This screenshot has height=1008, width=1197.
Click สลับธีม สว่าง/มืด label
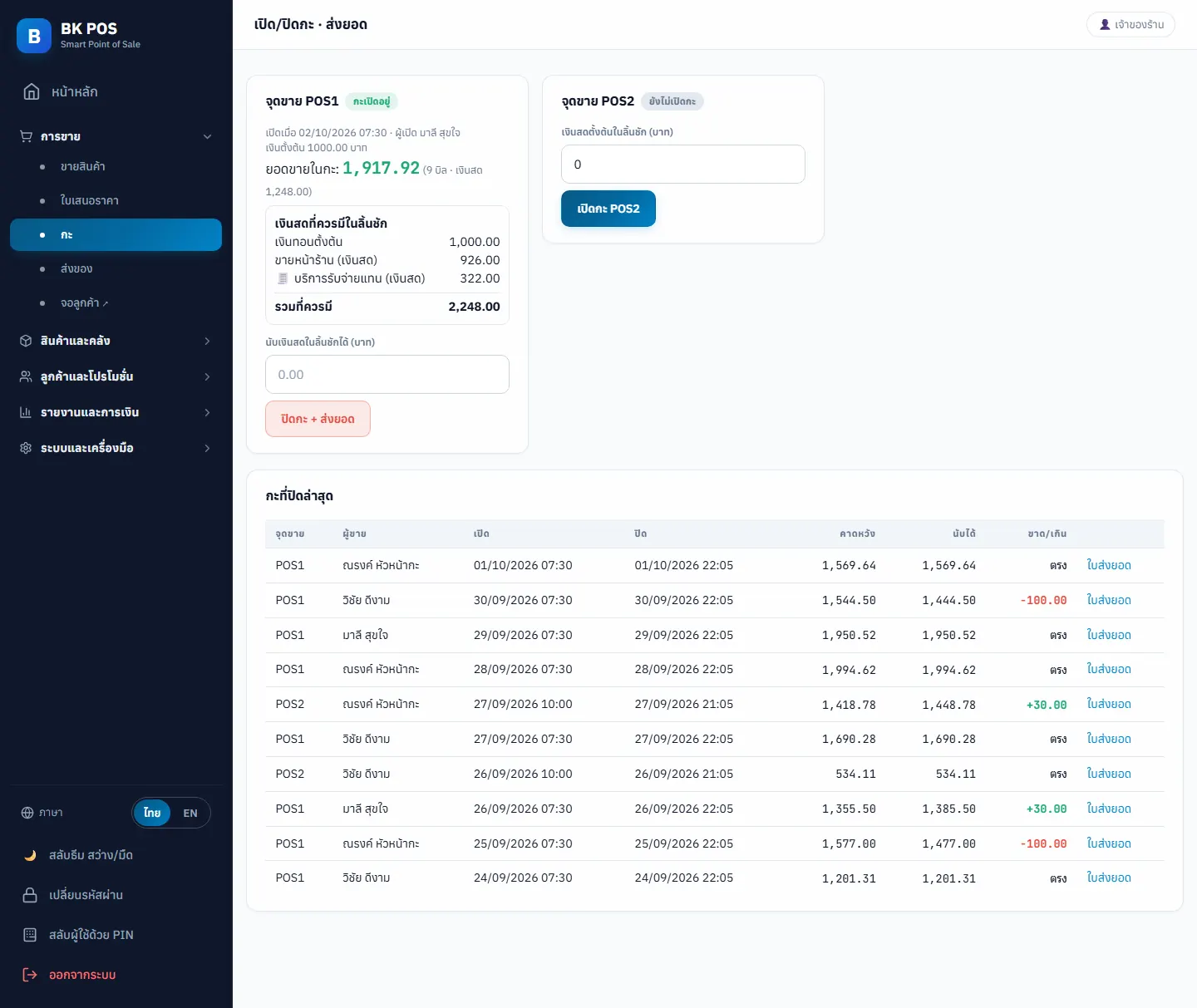91,855
